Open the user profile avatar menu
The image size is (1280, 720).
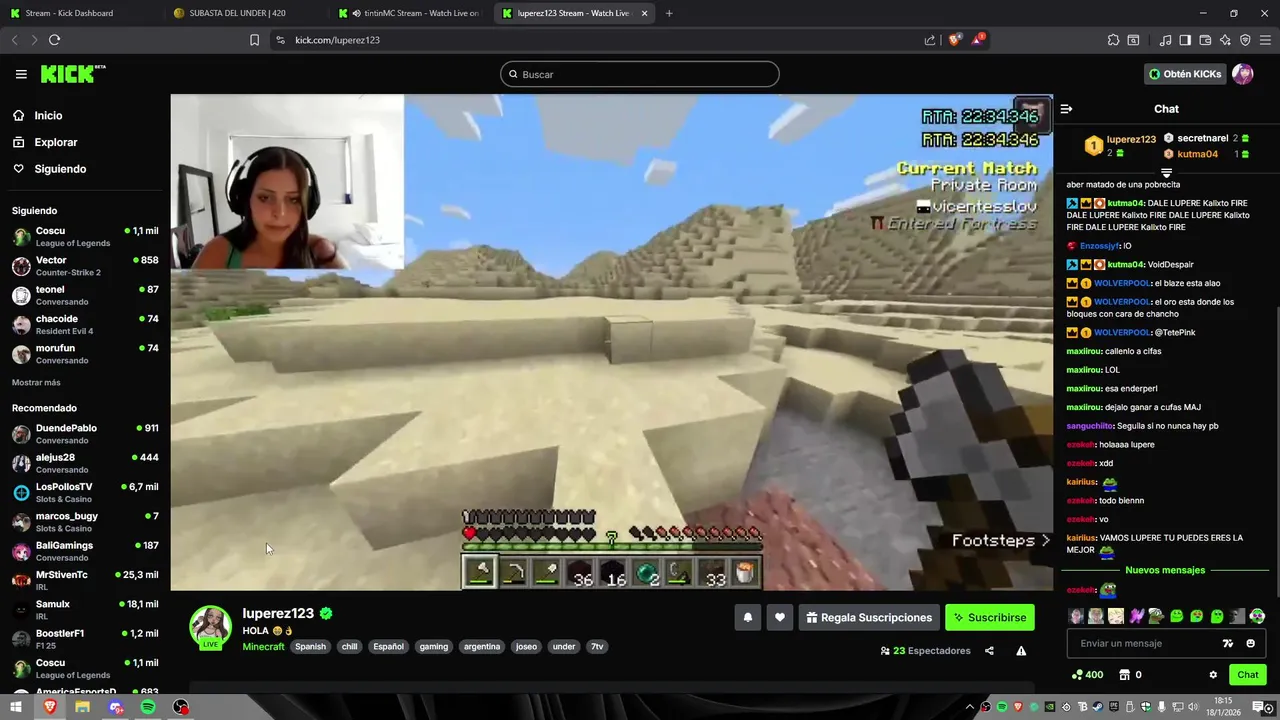tap(1242, 74)
